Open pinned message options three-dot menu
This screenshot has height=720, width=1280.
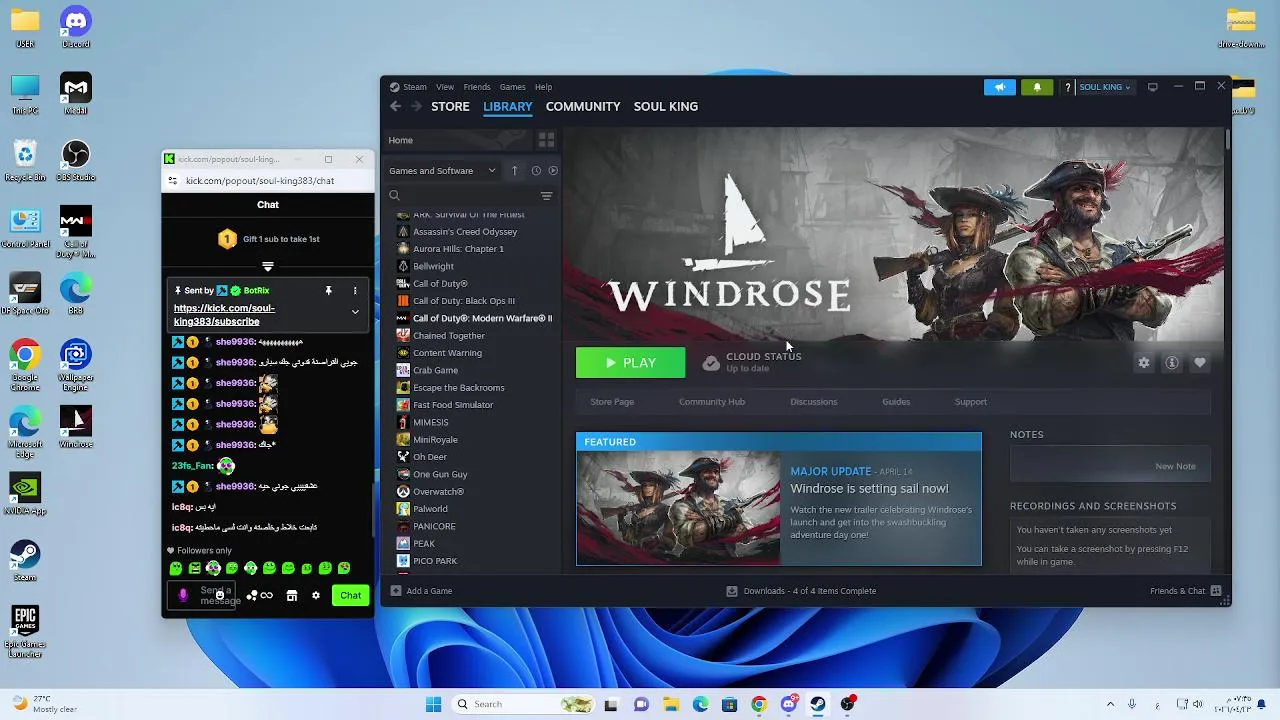355,291
